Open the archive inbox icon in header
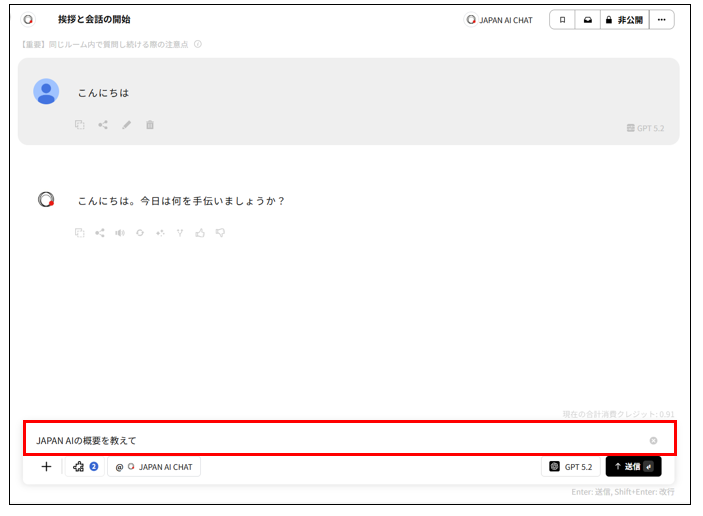Viewport: 703px width, 516px height. 587,19
